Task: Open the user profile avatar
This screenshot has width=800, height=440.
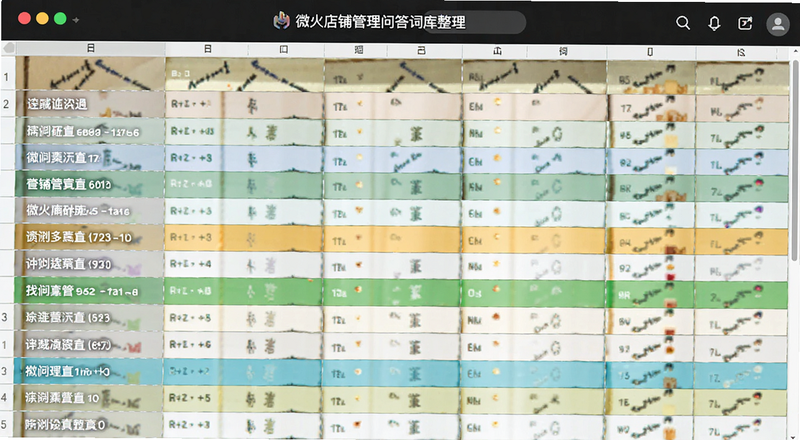Action: (x=778, y=23)
